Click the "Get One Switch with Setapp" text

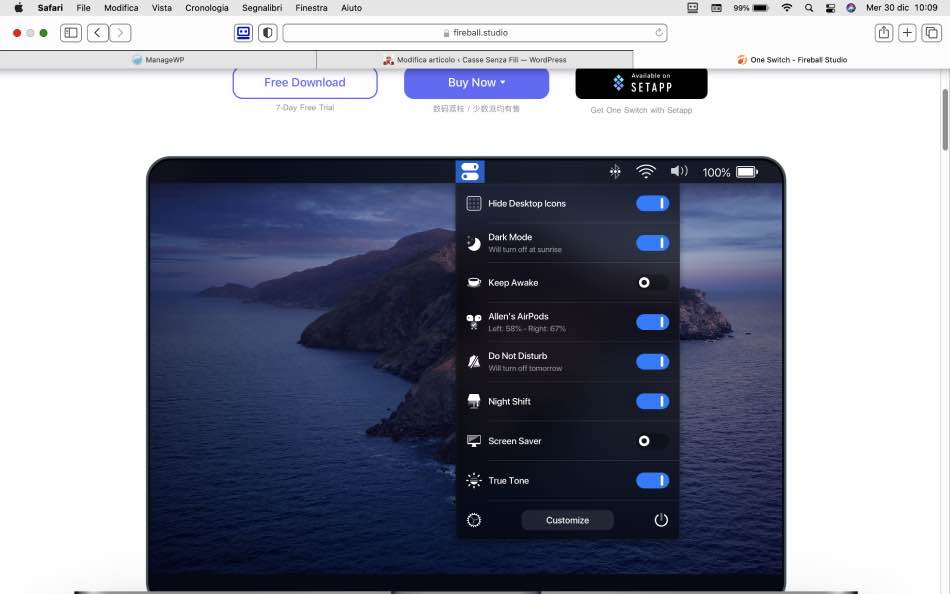coord(641,110)
